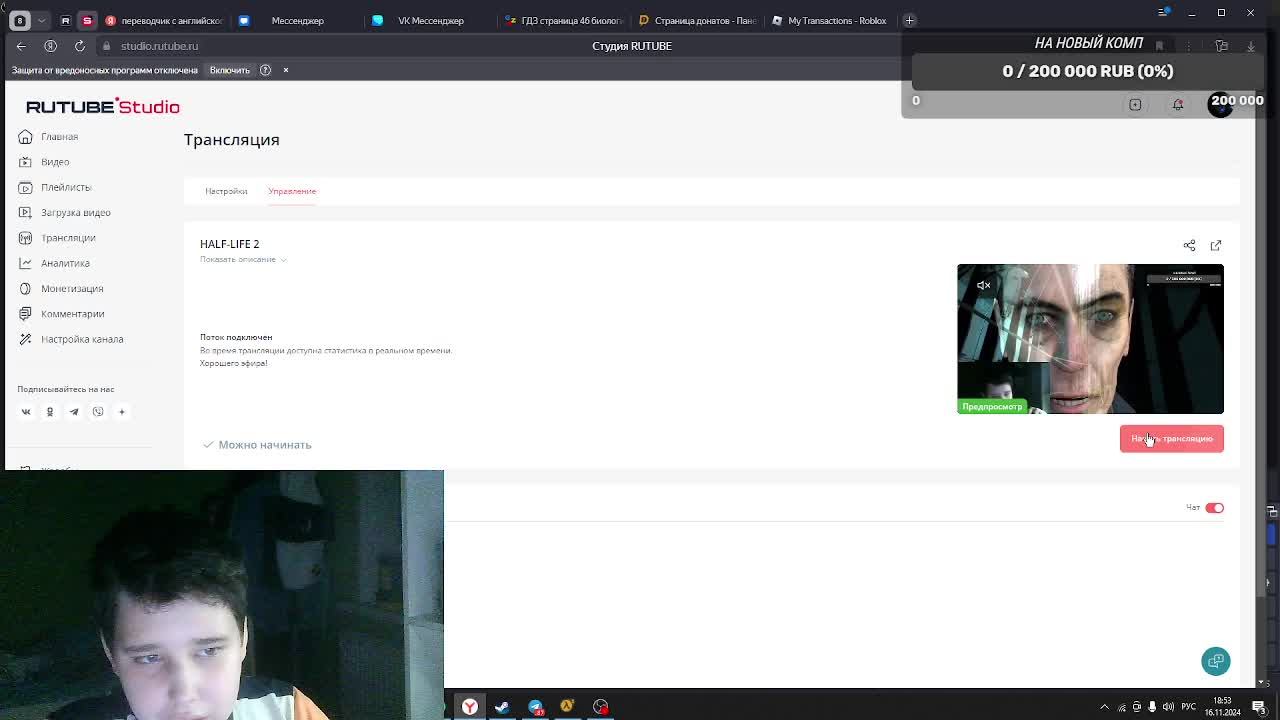
Task: Switch to the Настройки tab
Action: (x=226, y=191)
